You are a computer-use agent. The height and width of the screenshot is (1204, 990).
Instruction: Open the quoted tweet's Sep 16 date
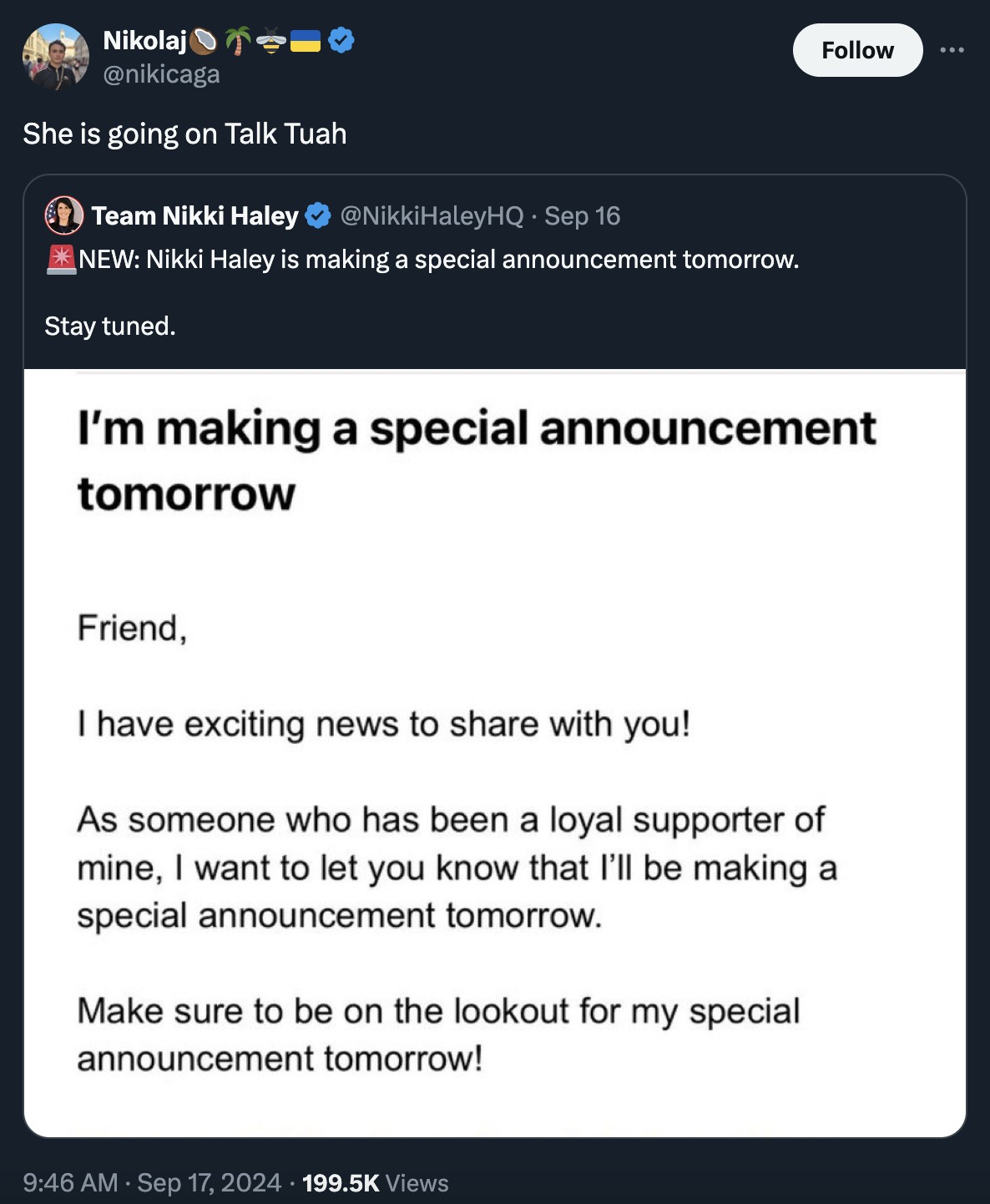[582, 216]
